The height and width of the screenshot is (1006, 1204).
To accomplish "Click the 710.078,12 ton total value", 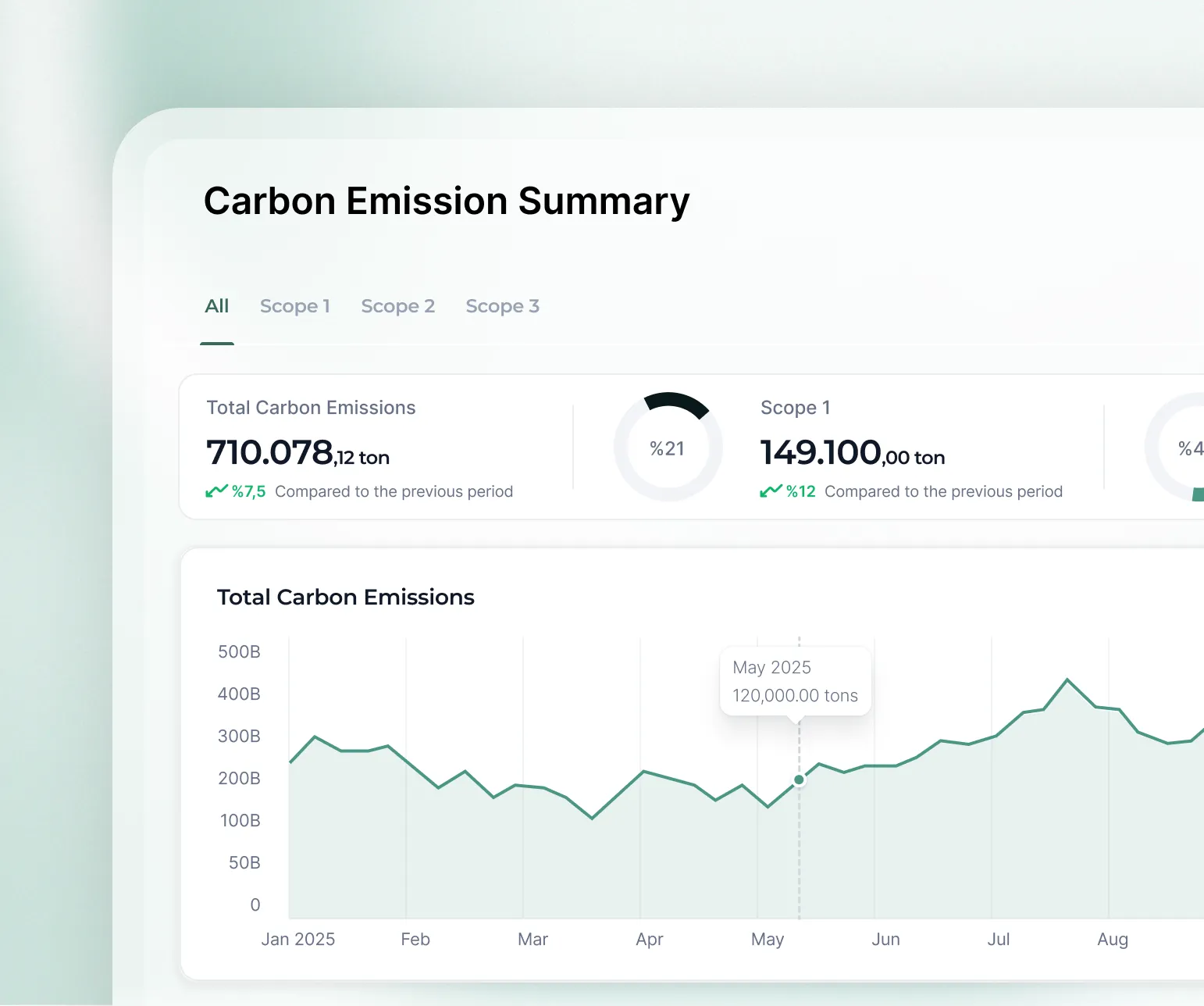I will coord(297,453).
